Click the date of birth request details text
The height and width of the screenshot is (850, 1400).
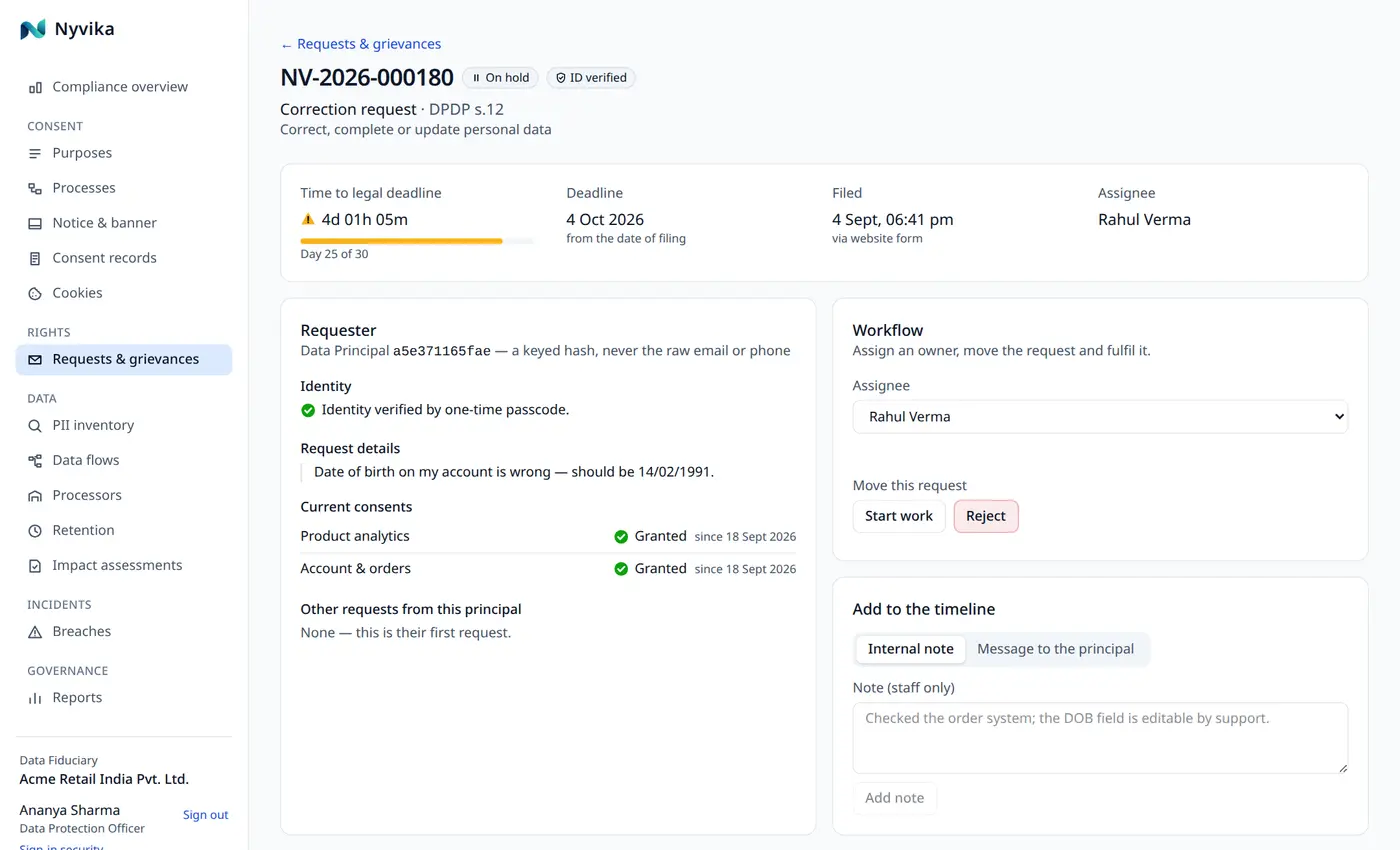point(514,472)
